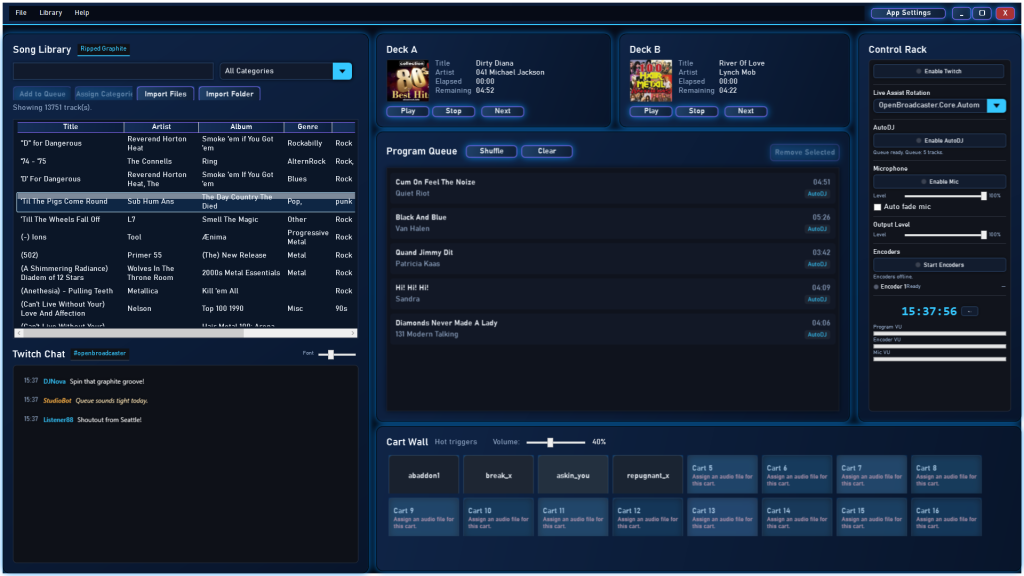Click the Deck A album art thumbnail
1024x576 pixels.
408,81
